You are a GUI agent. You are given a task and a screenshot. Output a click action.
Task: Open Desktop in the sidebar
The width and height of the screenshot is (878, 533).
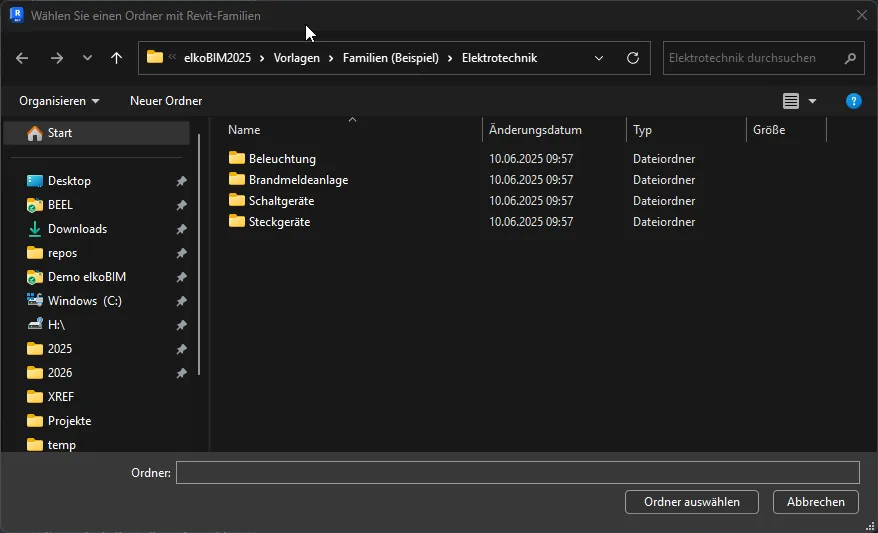tap(69, 181)
